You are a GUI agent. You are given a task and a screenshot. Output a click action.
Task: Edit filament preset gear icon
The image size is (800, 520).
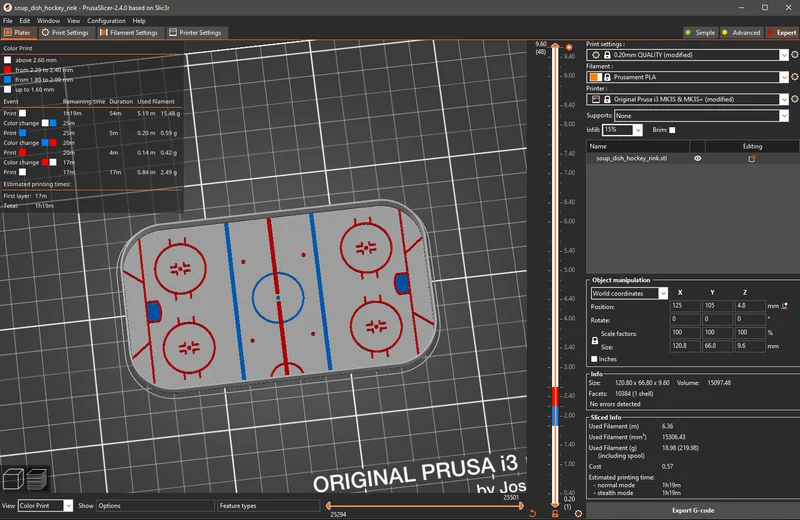coord(794,77)
